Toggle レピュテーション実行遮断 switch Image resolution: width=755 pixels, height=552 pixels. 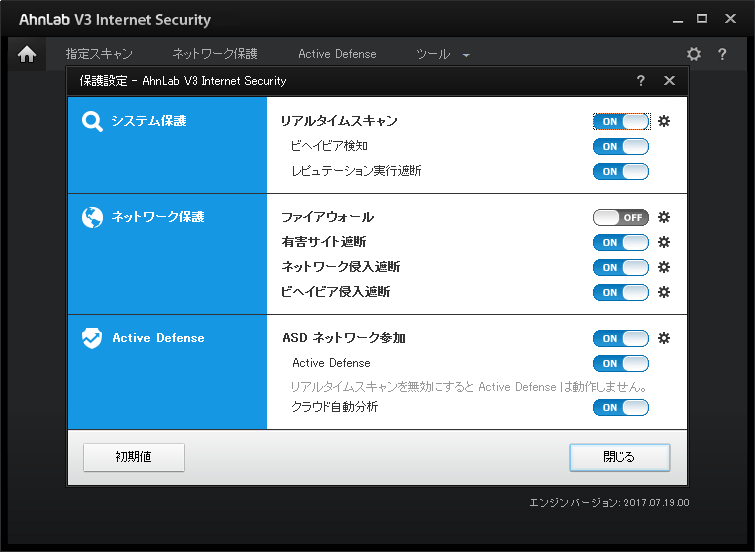coord(621,171)
